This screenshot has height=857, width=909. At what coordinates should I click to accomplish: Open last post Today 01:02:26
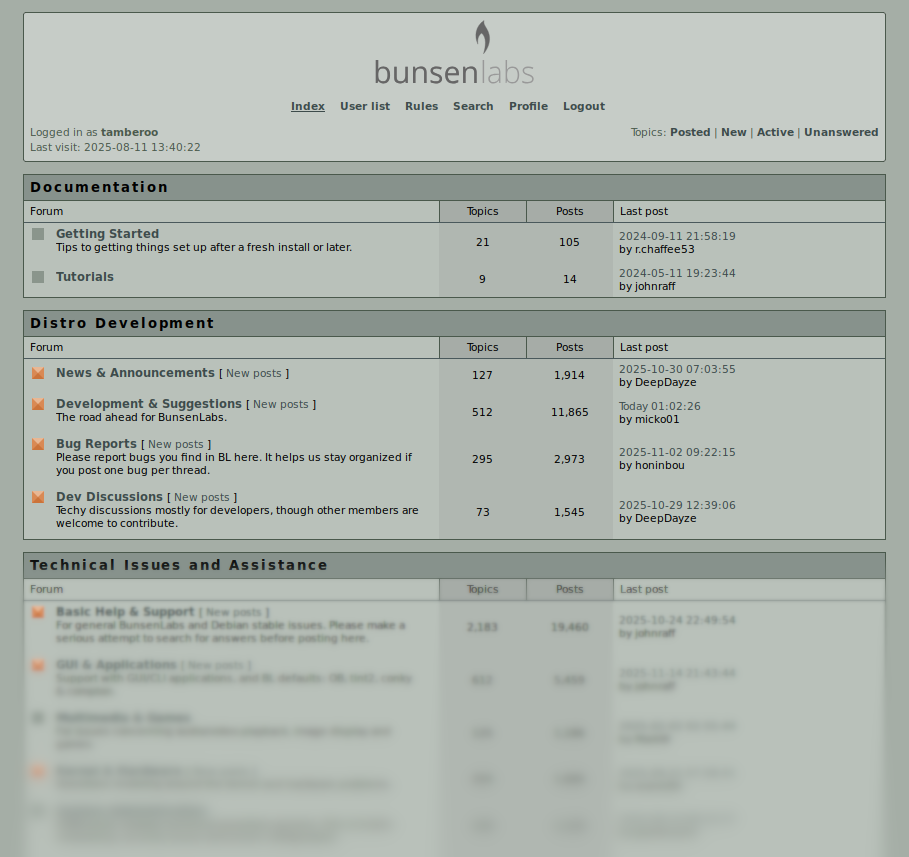tap(660, 406)
